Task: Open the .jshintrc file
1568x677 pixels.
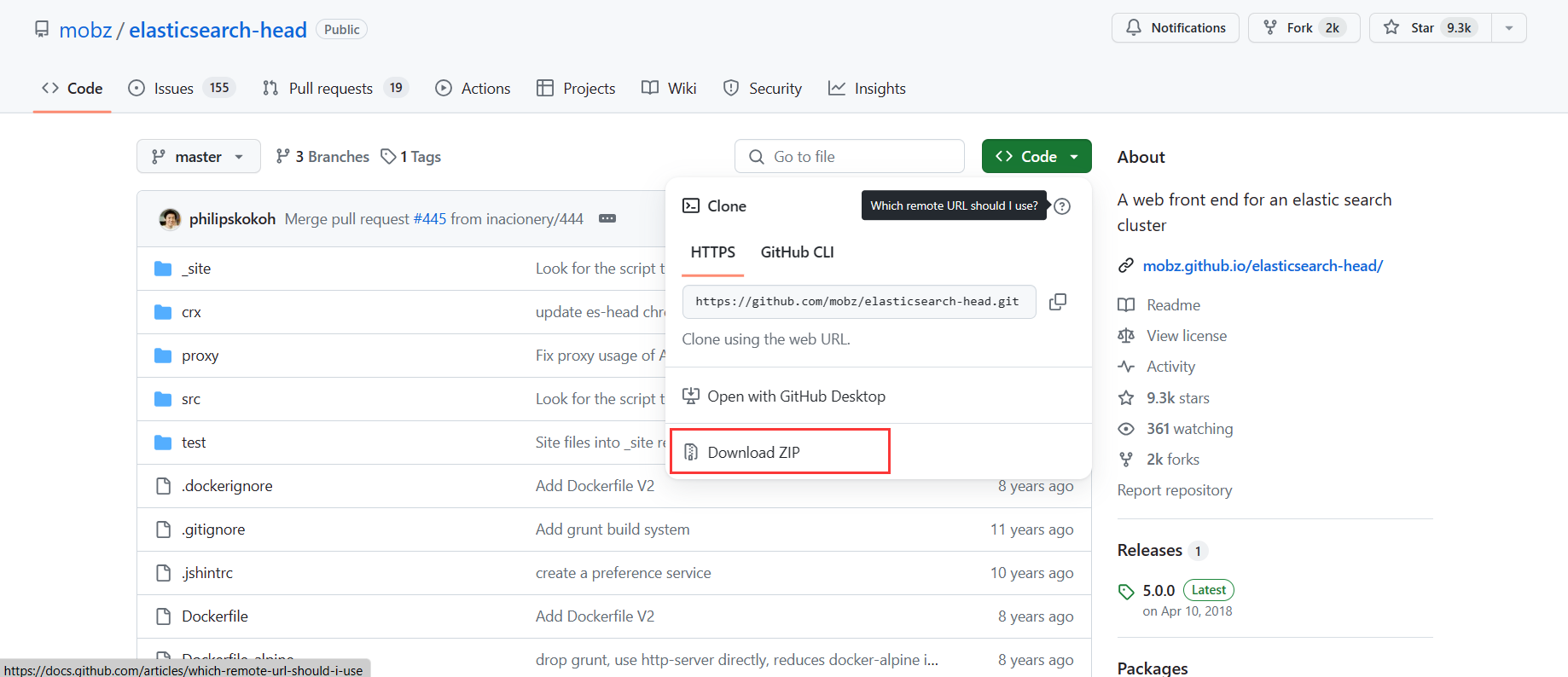Action: coord(207,573)
